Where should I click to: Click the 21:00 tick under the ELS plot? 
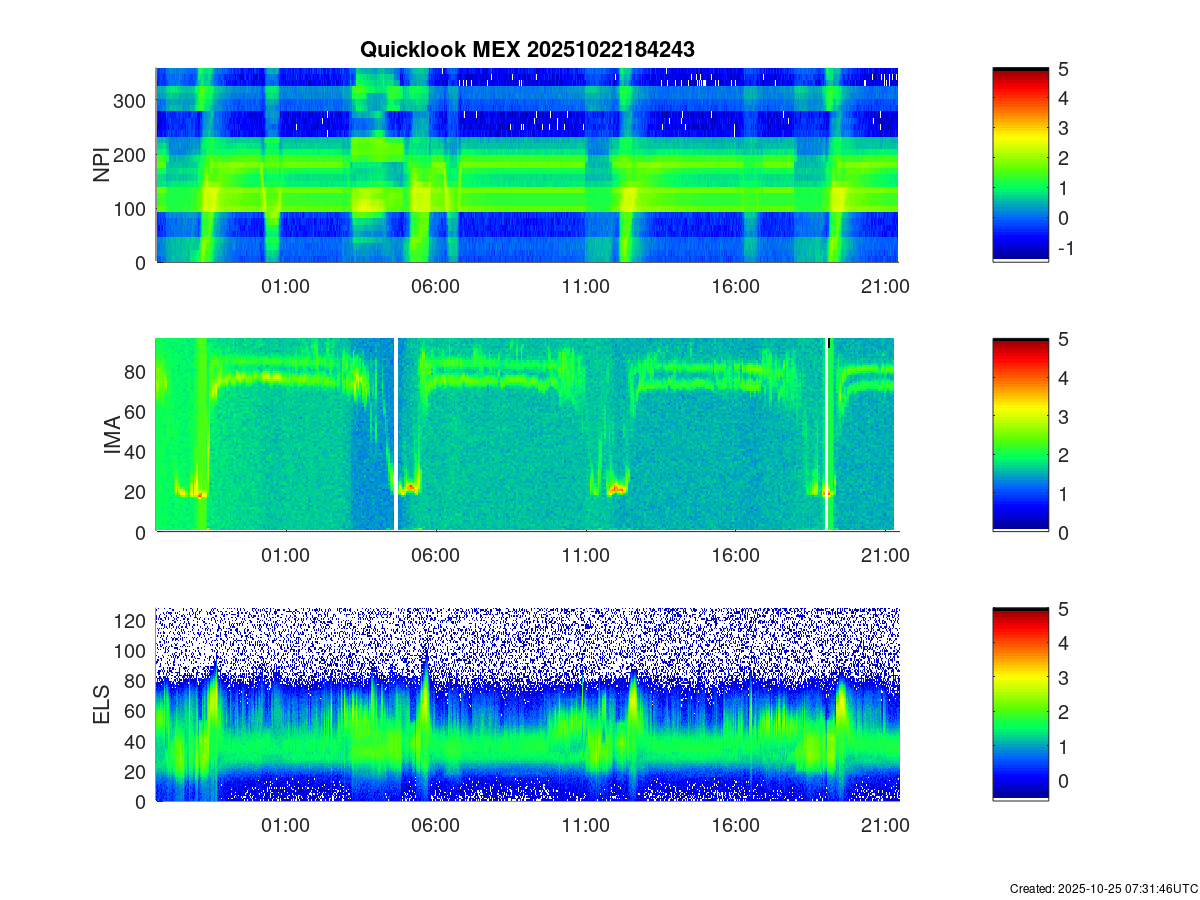click(x=886, y=826)
